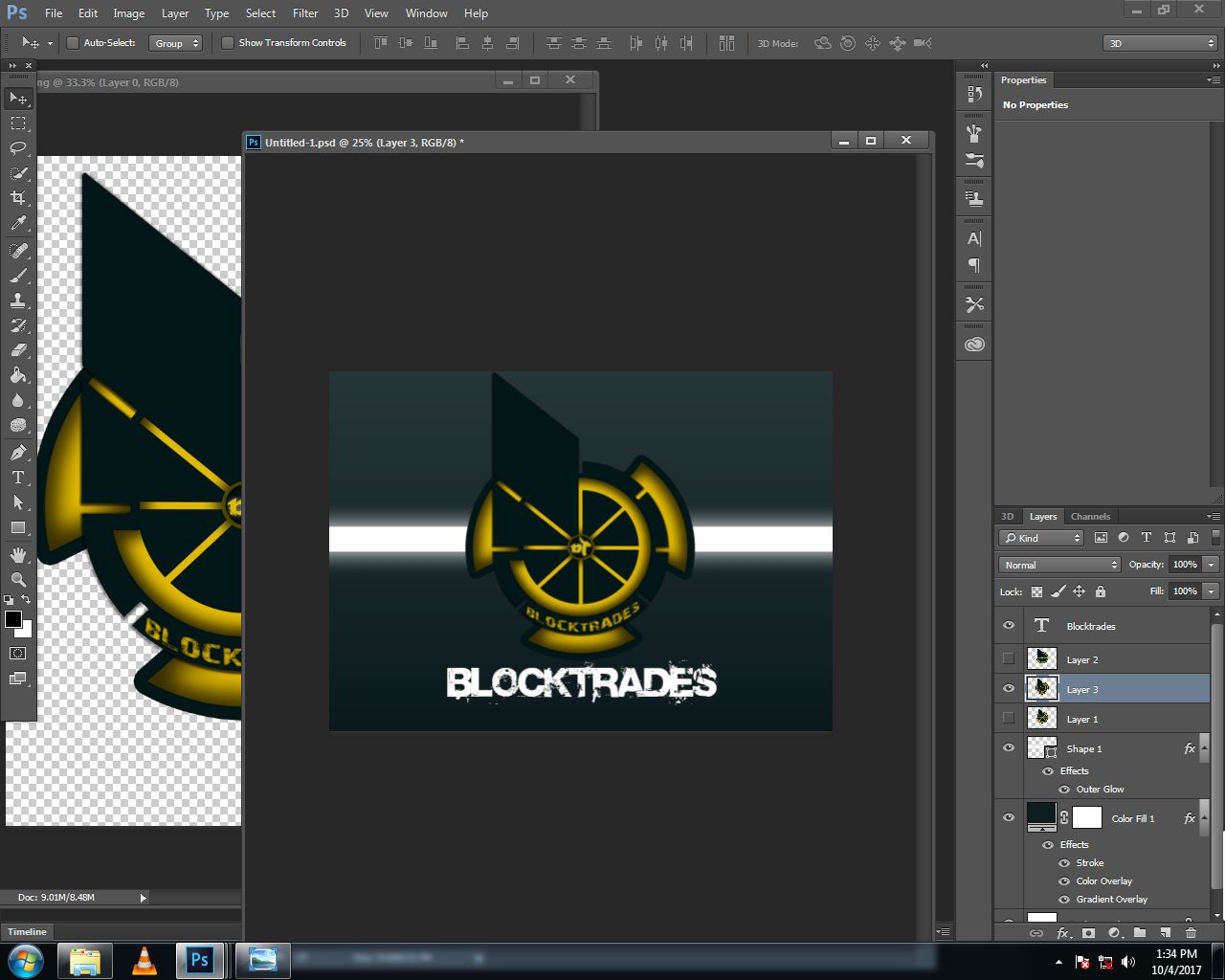Show Layer 2 visibility
Screen dimensions: 1225x980
[1009, 658]
